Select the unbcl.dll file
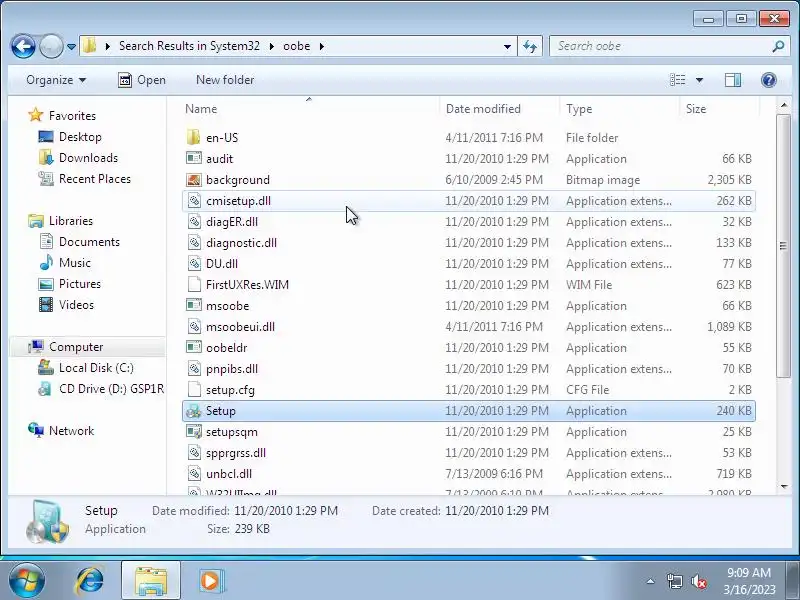 point(468,473)
